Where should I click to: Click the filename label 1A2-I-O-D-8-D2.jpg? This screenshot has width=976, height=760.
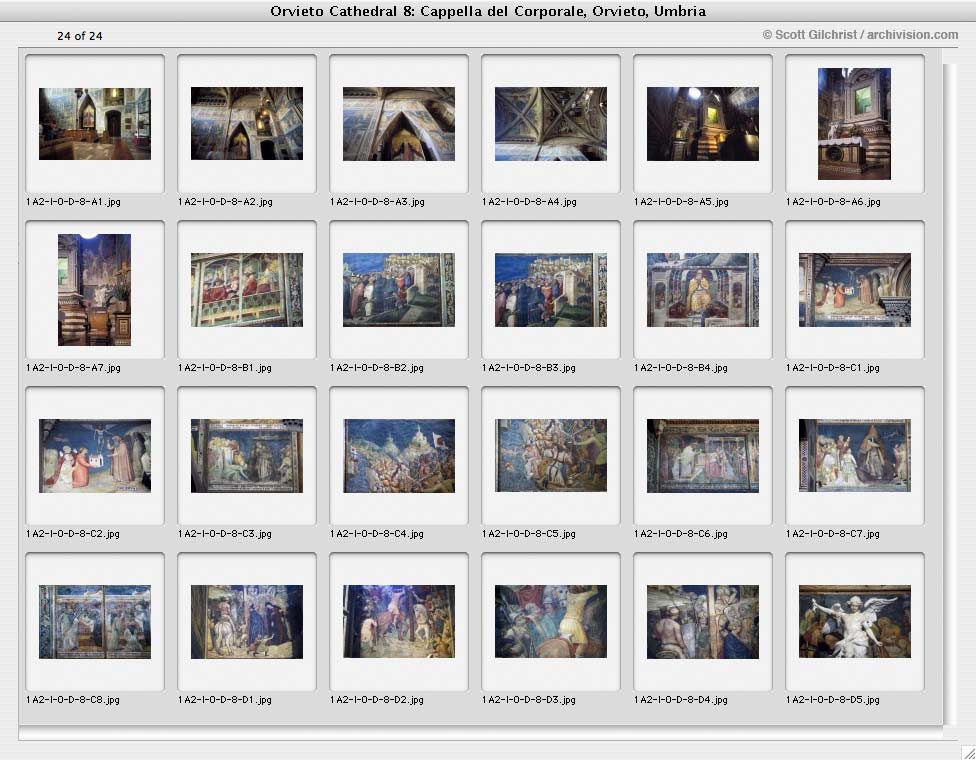377,700
